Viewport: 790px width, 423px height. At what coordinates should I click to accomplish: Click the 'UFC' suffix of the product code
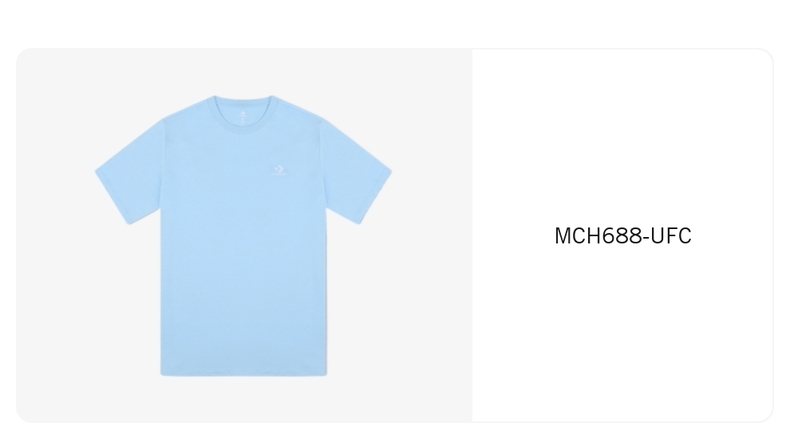[671, 236]
